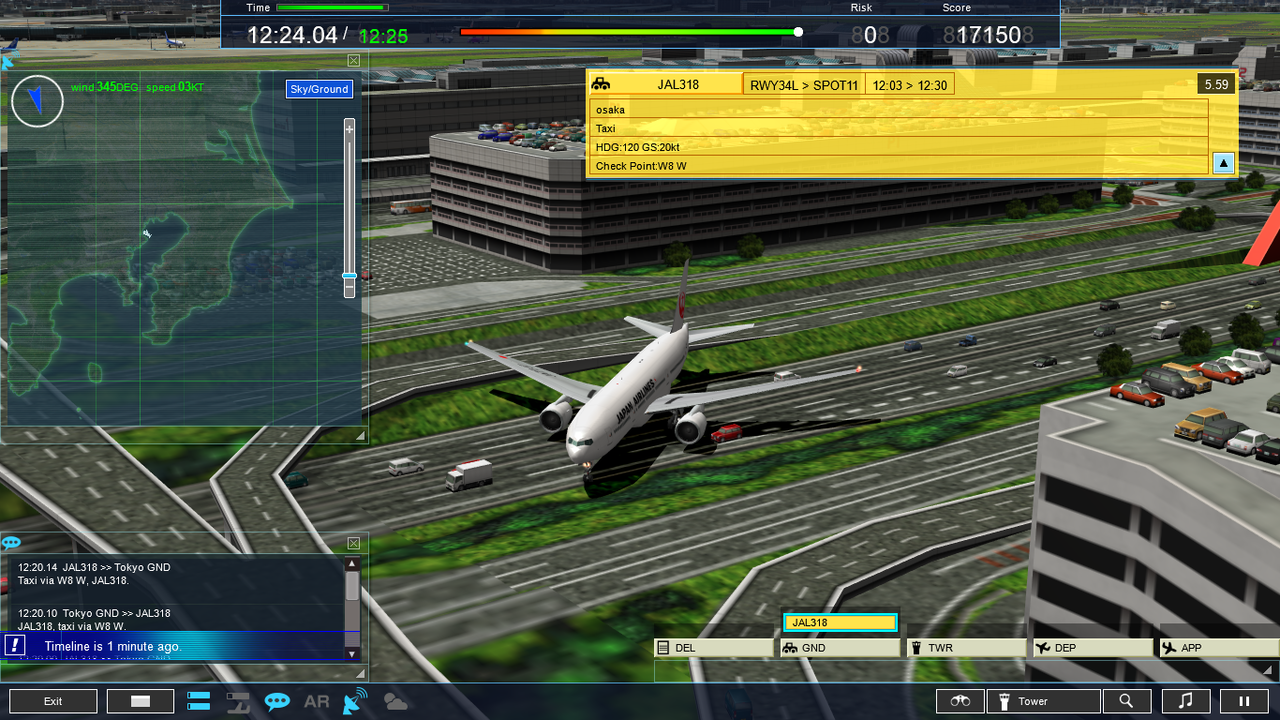Click the current time 12:24.04
The image size is (1280, 720).
pyautogui.click(x=292, y=35)
